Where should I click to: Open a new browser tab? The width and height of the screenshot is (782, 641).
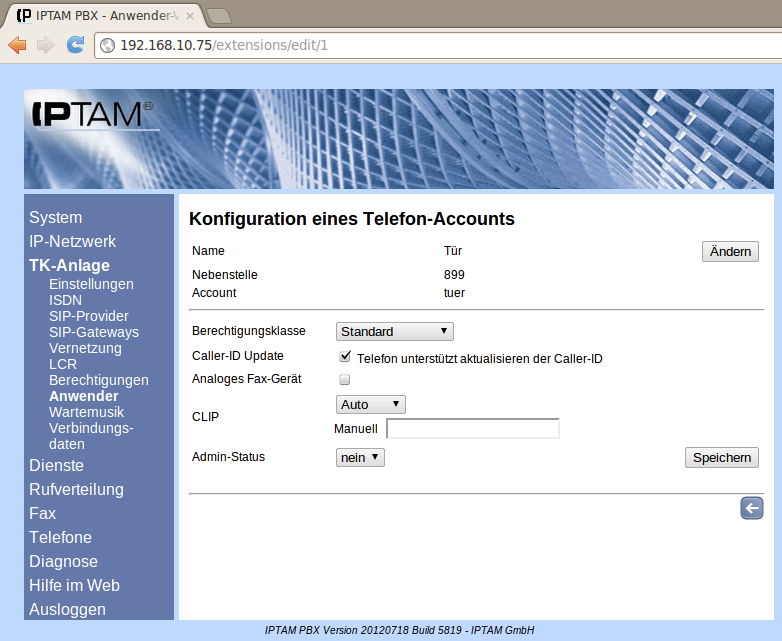click(218, 15)
